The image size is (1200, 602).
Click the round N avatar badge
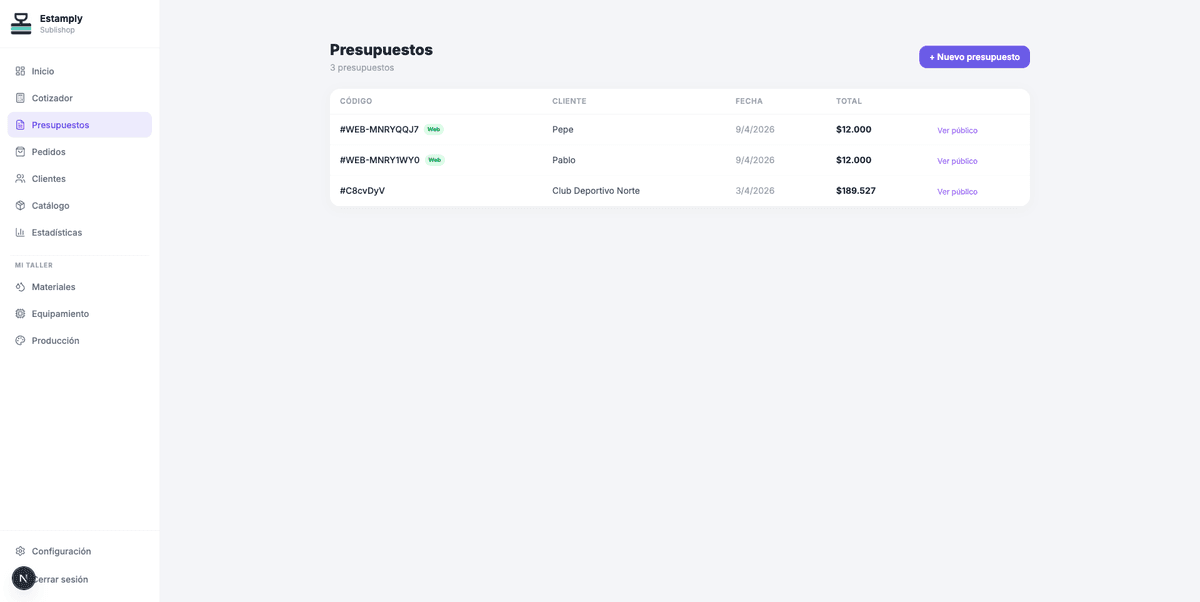[x=23, y=578]
